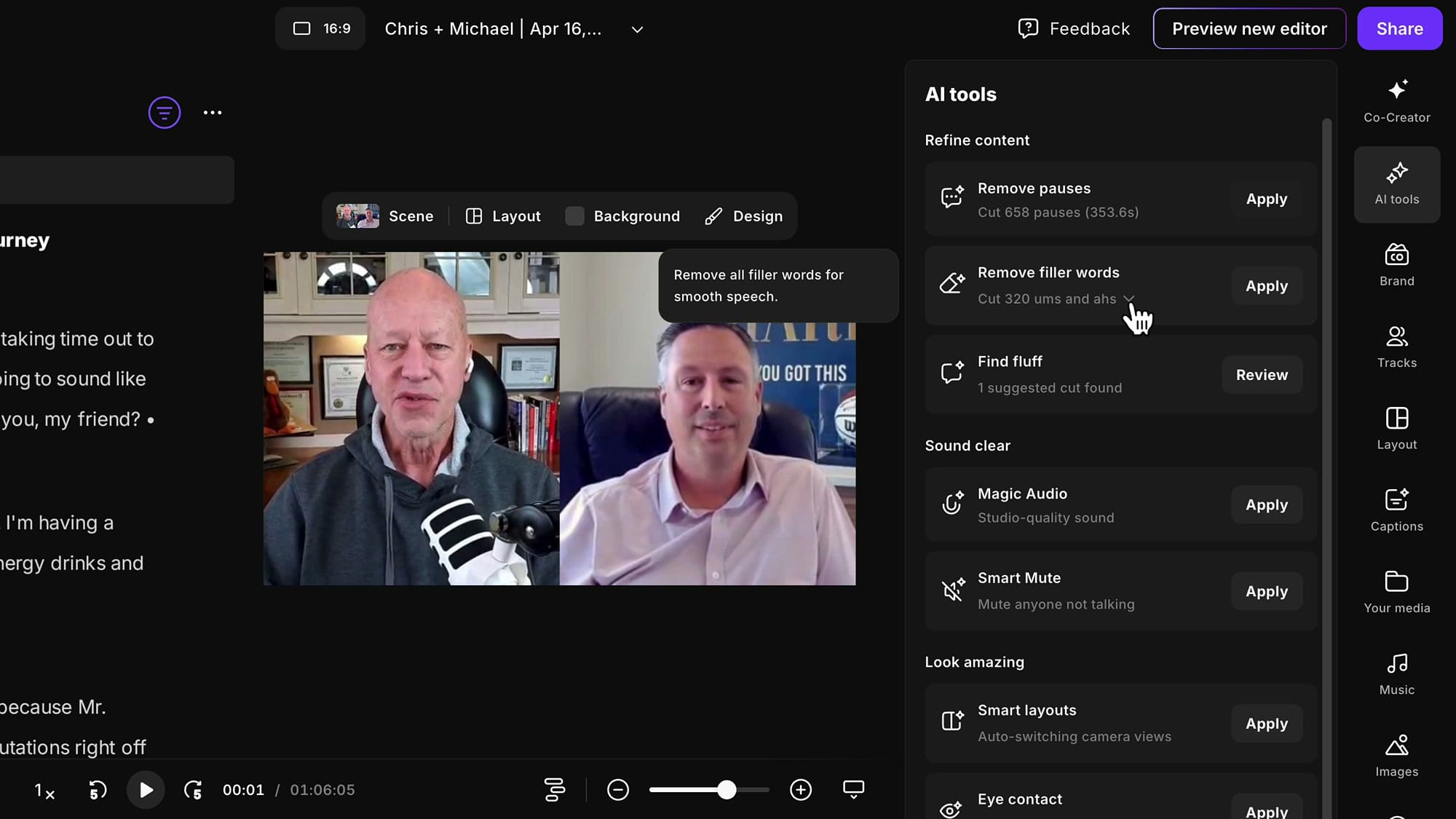Expand the filler words options chevron
Viewport: 1456px width, 819px height.
(1128, 298)
